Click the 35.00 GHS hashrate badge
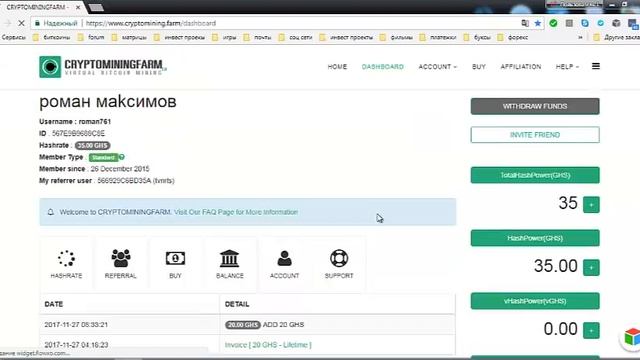Viewport: 640px width, 360px height. pos(92,145)
